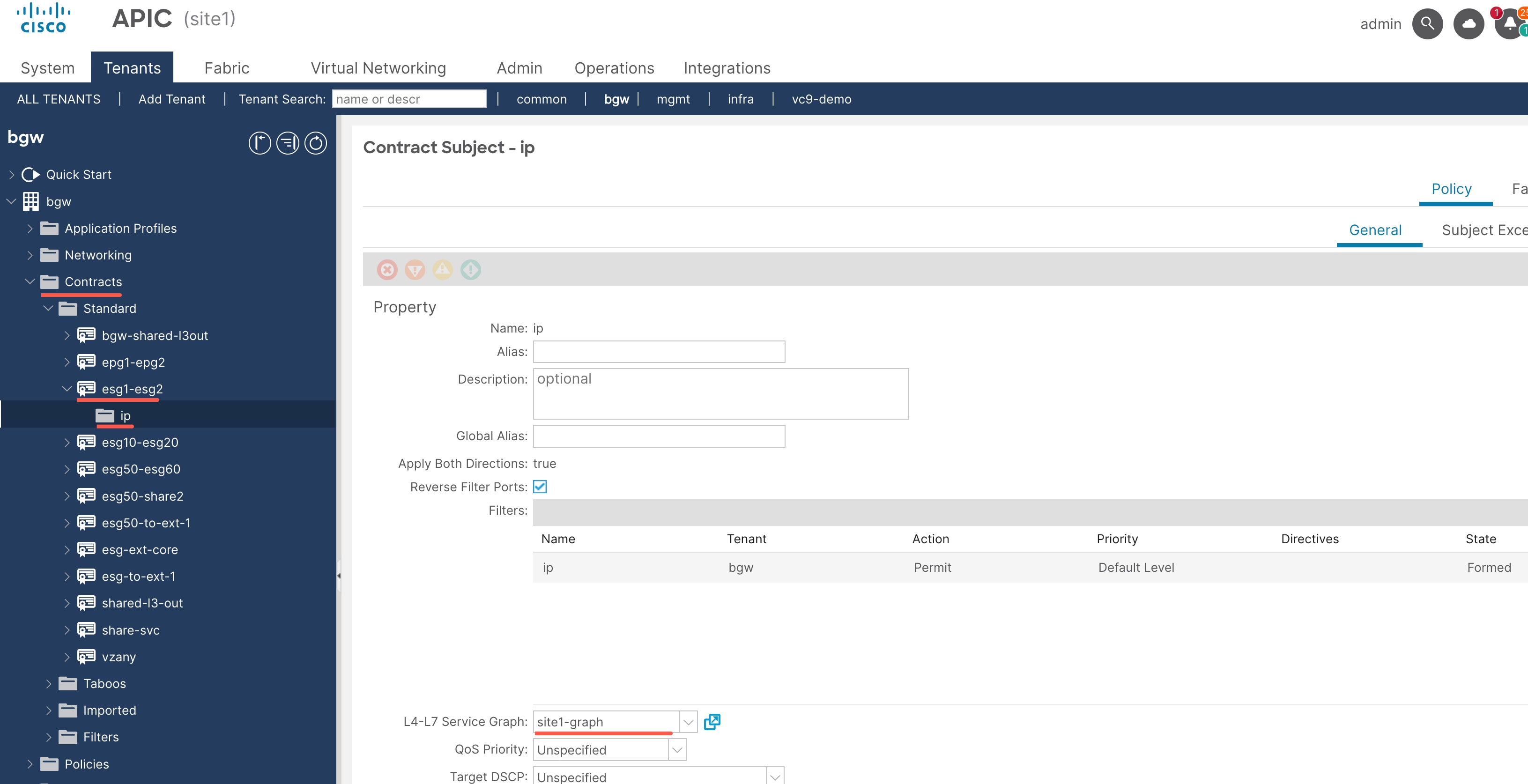Open the Fabric tab
The height and width of the screenshot is (784, 1528).
click(x=227, y=68)
